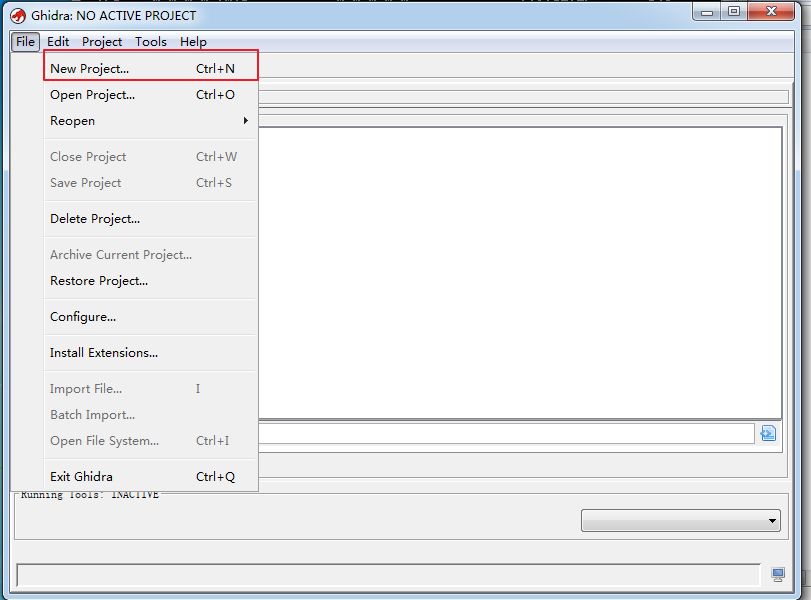Select Install Extensions... menu item
This screenshot has width=811, height=600.
coord(151,353)
